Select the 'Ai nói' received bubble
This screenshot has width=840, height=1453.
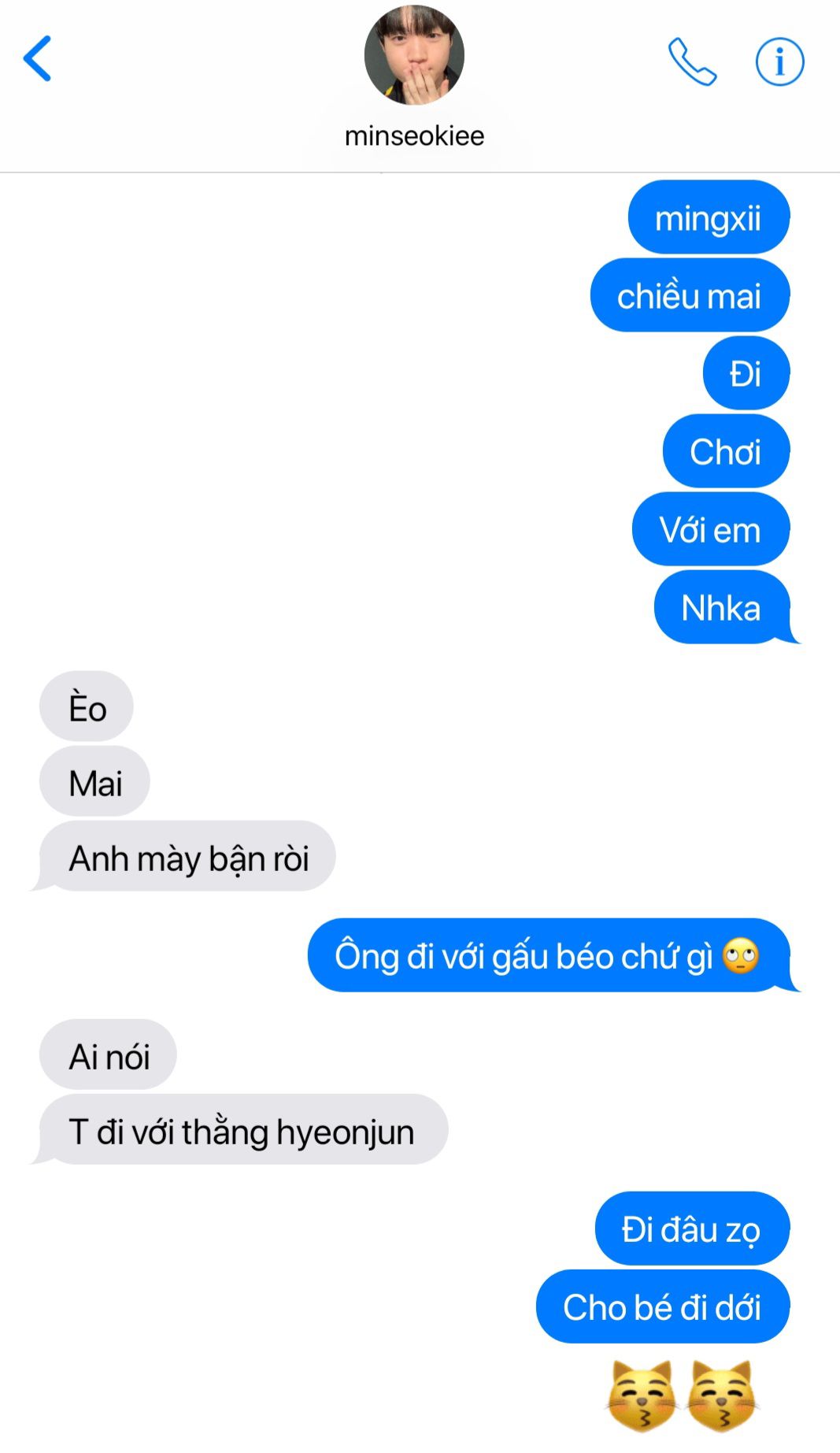click(108, 1055)
